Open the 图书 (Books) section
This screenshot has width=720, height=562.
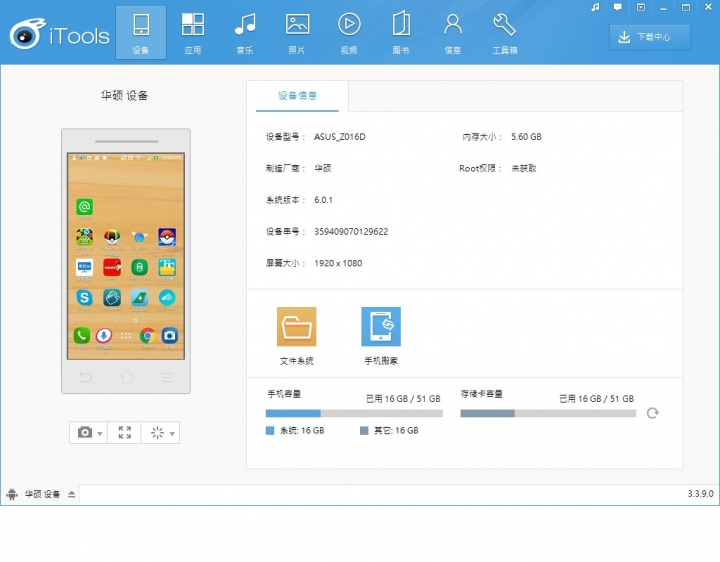pos(401,33)
